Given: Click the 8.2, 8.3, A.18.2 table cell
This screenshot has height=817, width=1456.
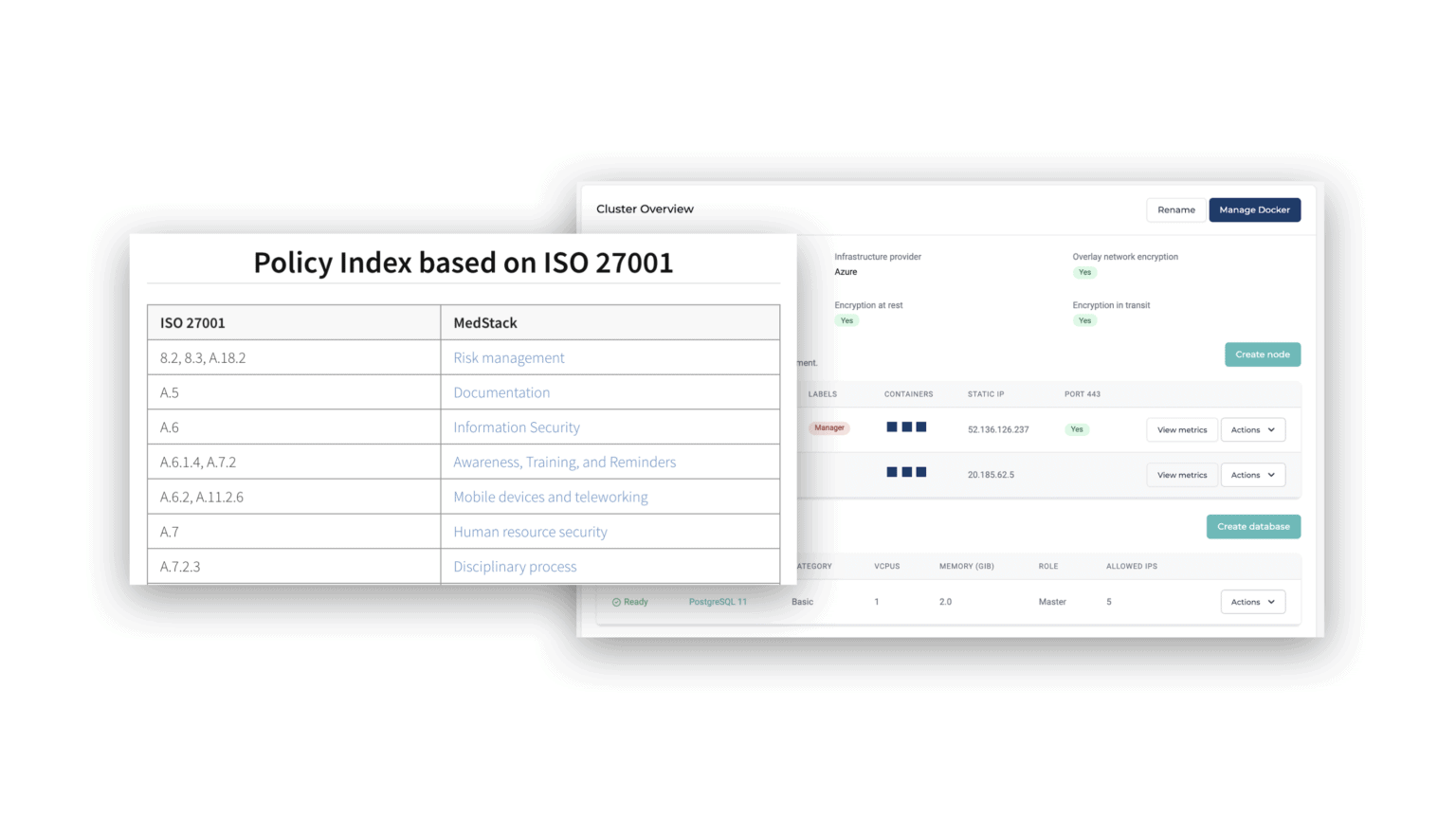Looking at the screenshot, I should 294,357.
